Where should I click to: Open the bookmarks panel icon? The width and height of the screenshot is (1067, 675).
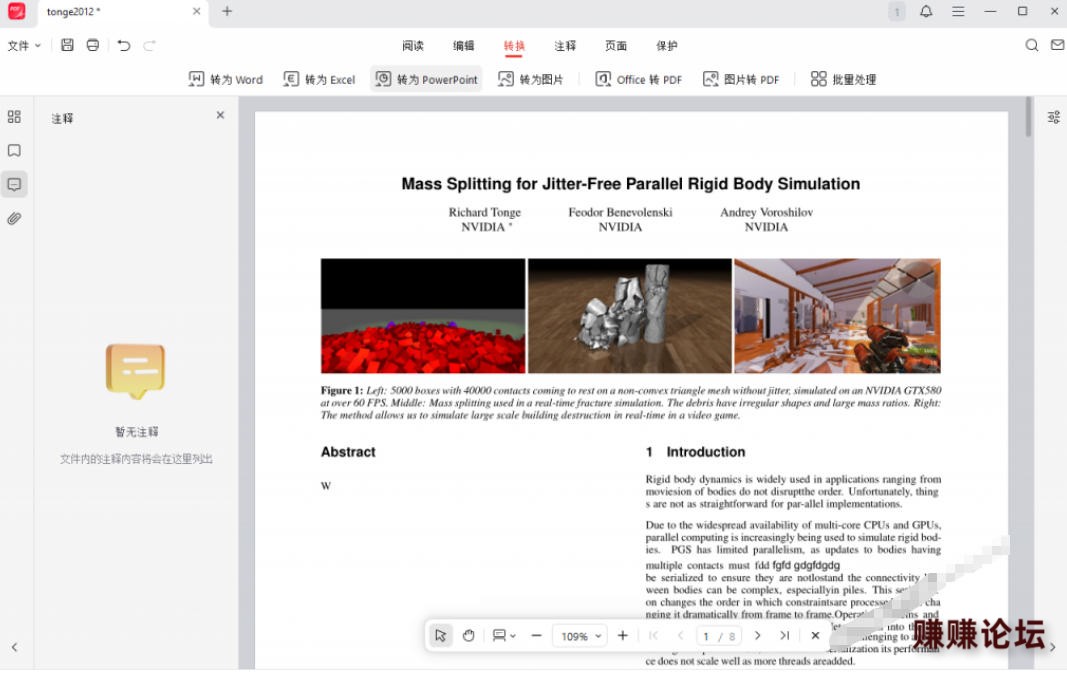tap(14, 150)
